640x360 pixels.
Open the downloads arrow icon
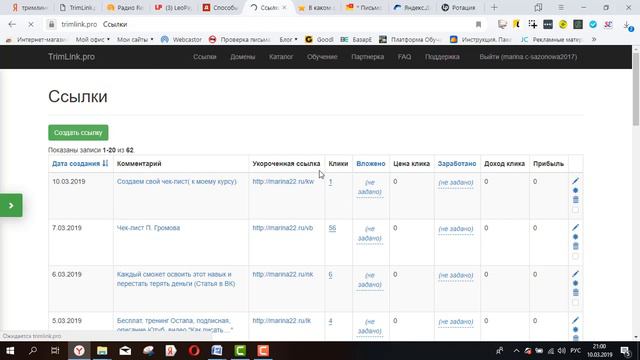click(x=627, y=25)
